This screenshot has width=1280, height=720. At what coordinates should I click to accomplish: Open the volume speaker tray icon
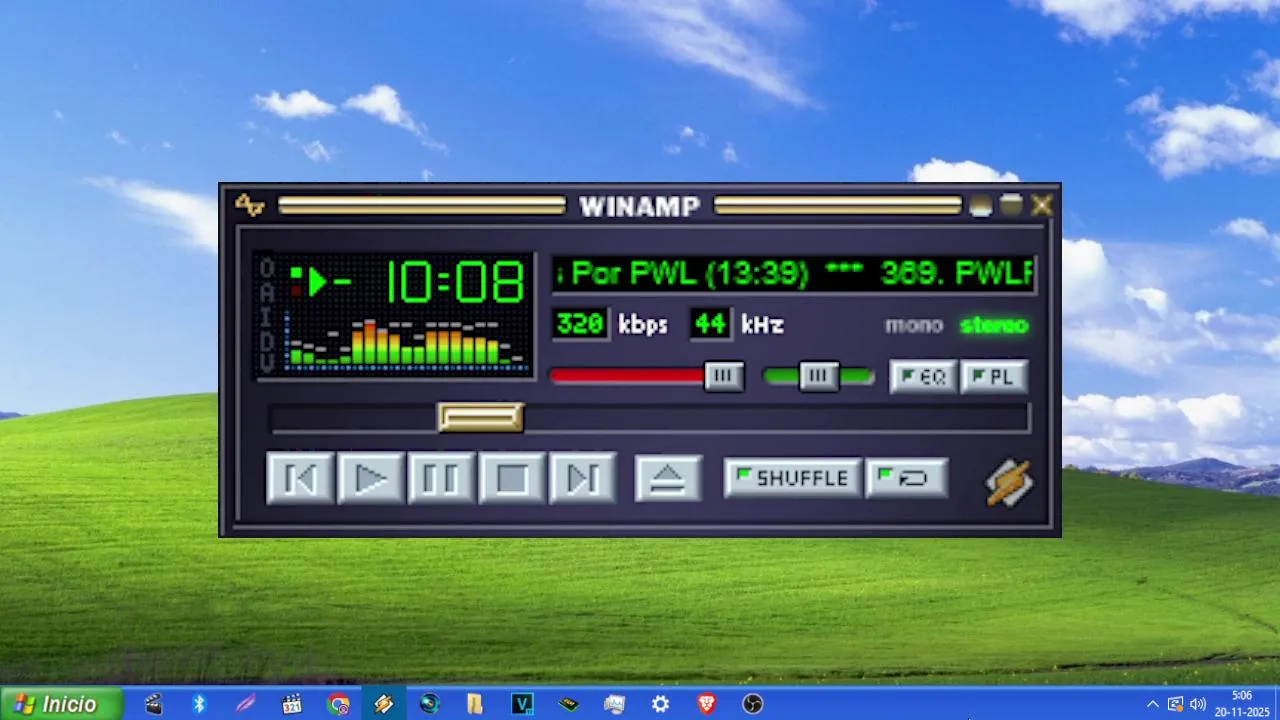1198,704
